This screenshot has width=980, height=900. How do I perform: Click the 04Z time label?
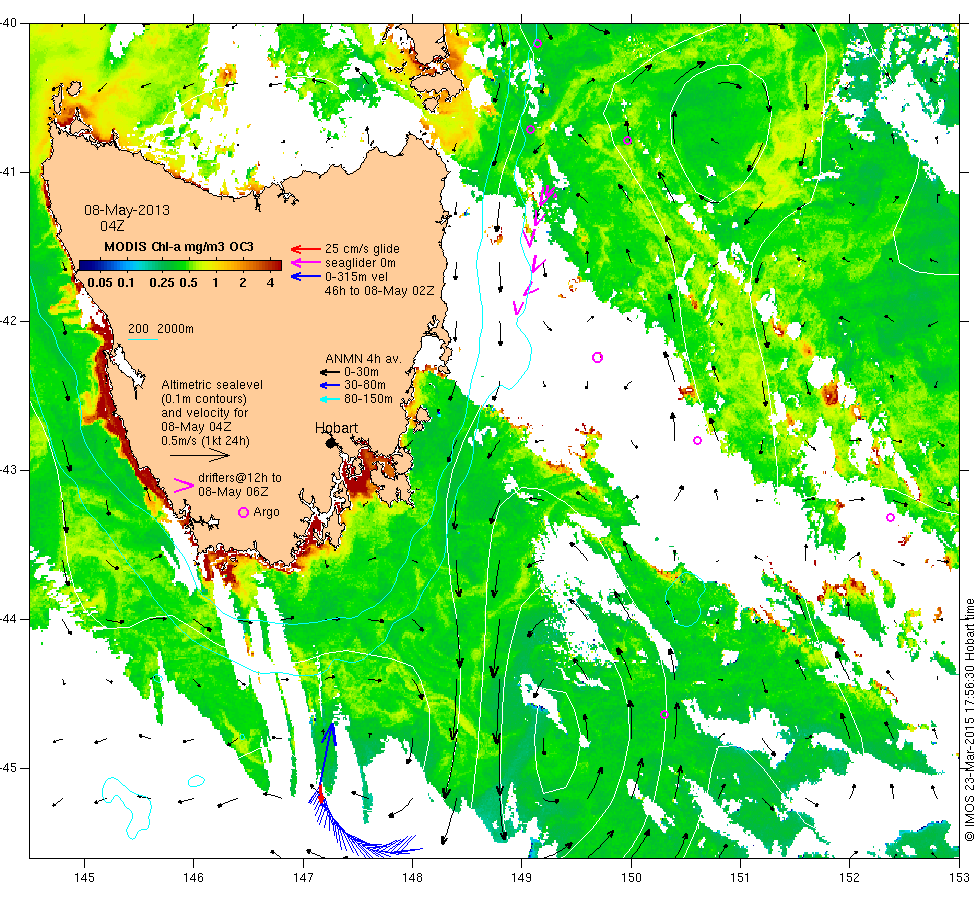click(112, 226)
